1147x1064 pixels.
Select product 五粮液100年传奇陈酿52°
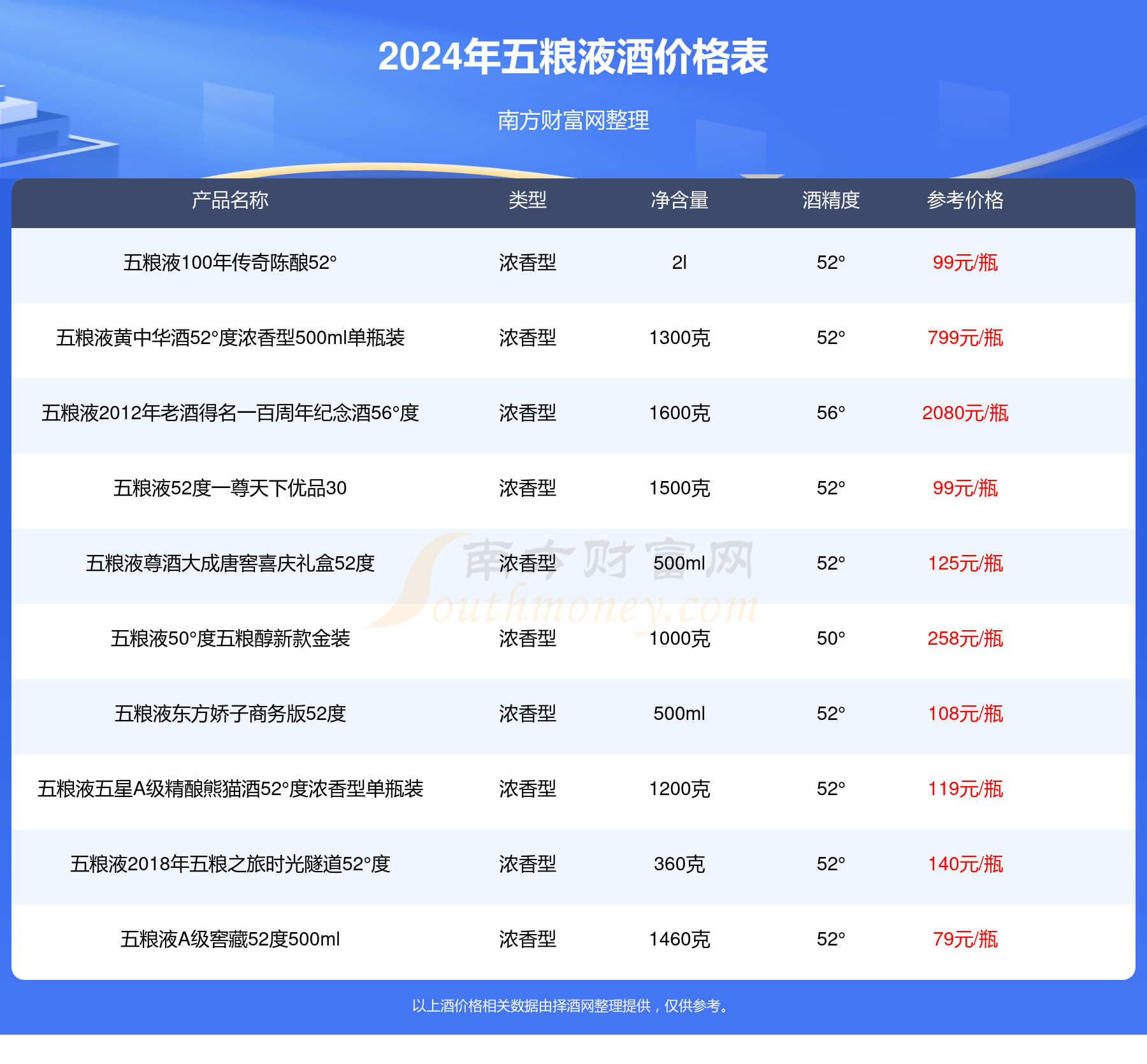tap(230, 262)
